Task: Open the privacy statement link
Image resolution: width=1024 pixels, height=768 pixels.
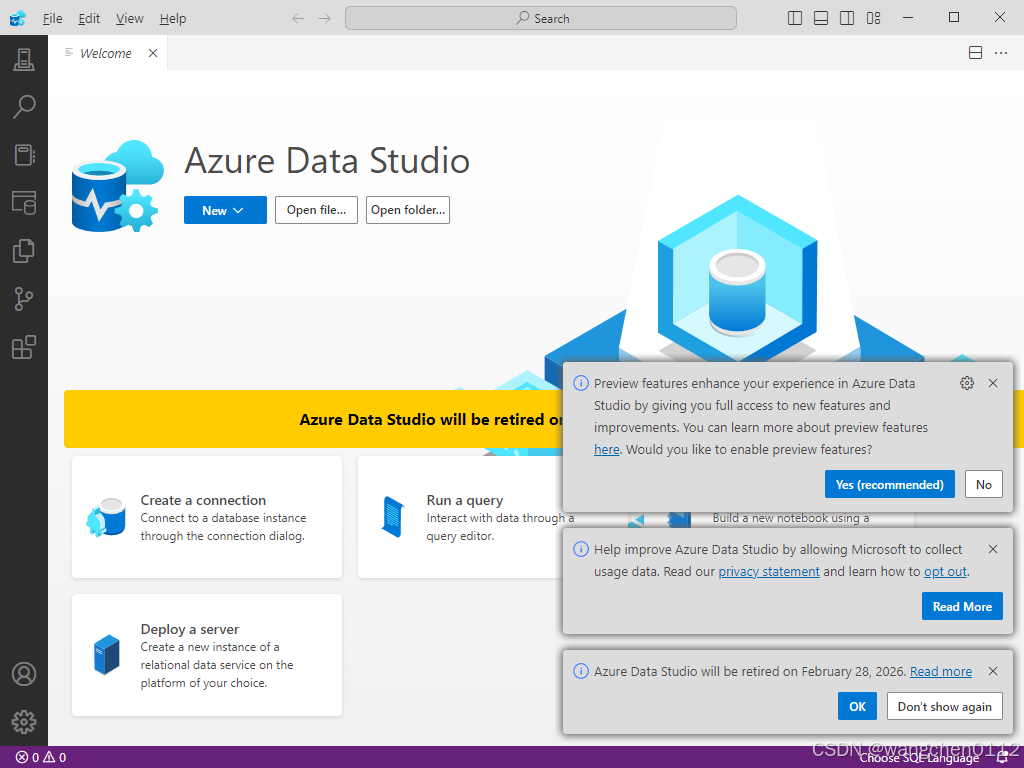Action: (x=769, y=571)
